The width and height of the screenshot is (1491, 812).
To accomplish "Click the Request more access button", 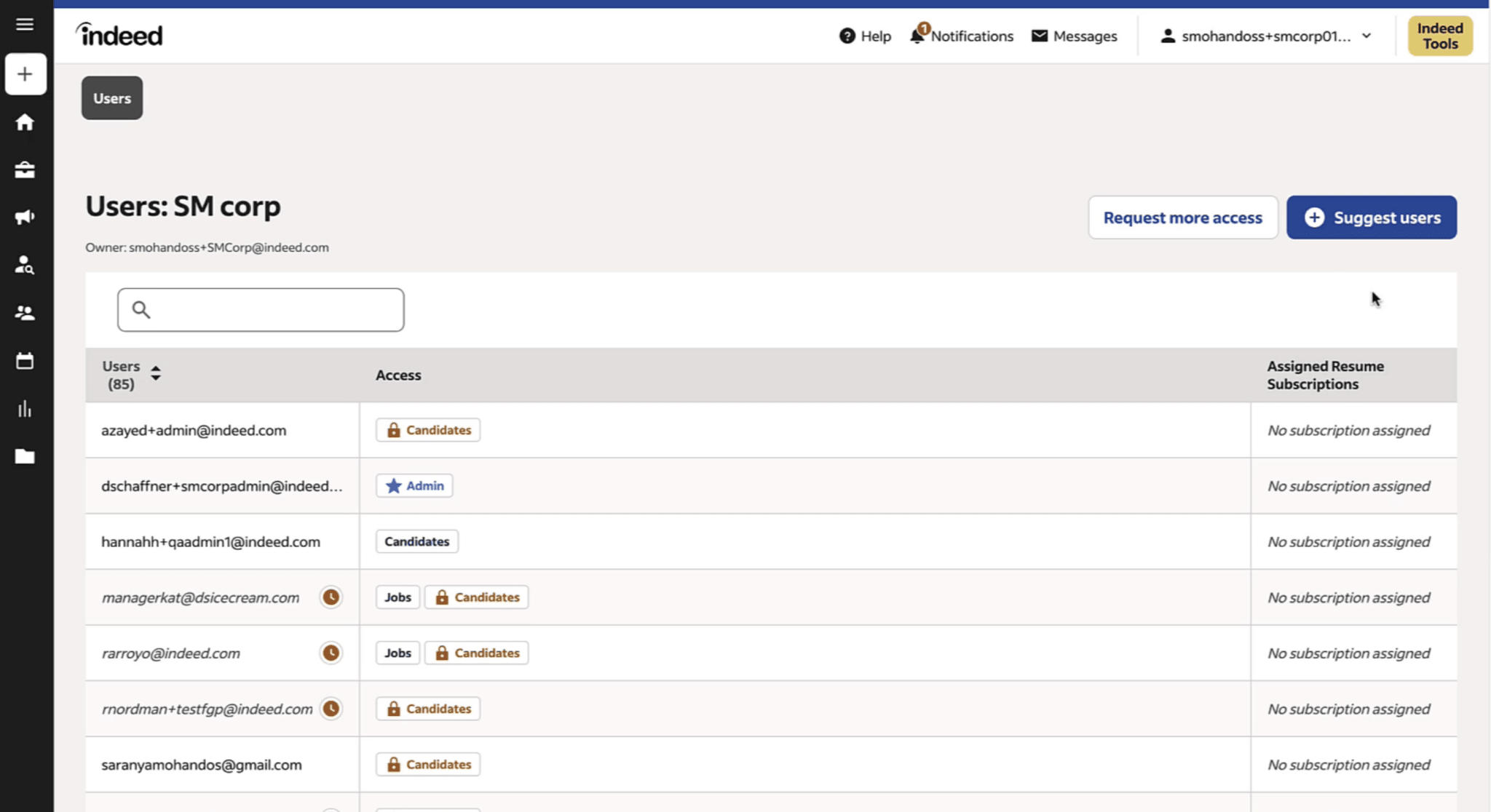I will (x=1182, y=217).
